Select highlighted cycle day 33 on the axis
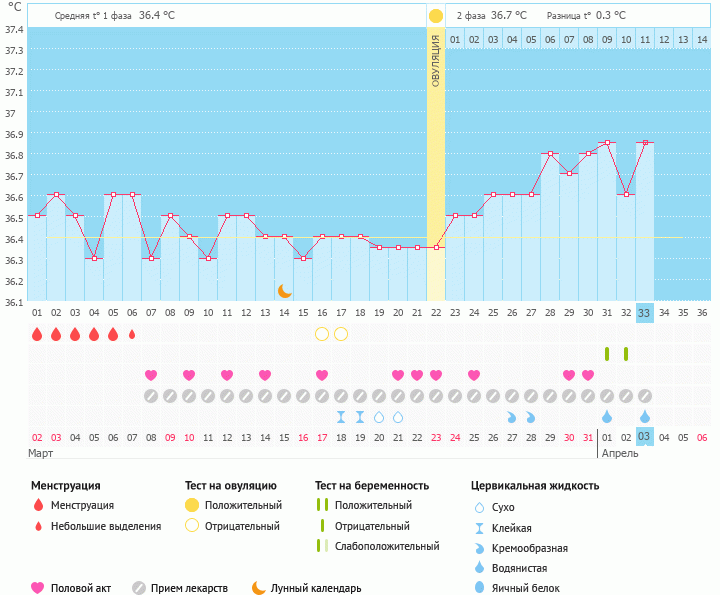The height and width of the screenshot is (595, 720). [645, 312]
